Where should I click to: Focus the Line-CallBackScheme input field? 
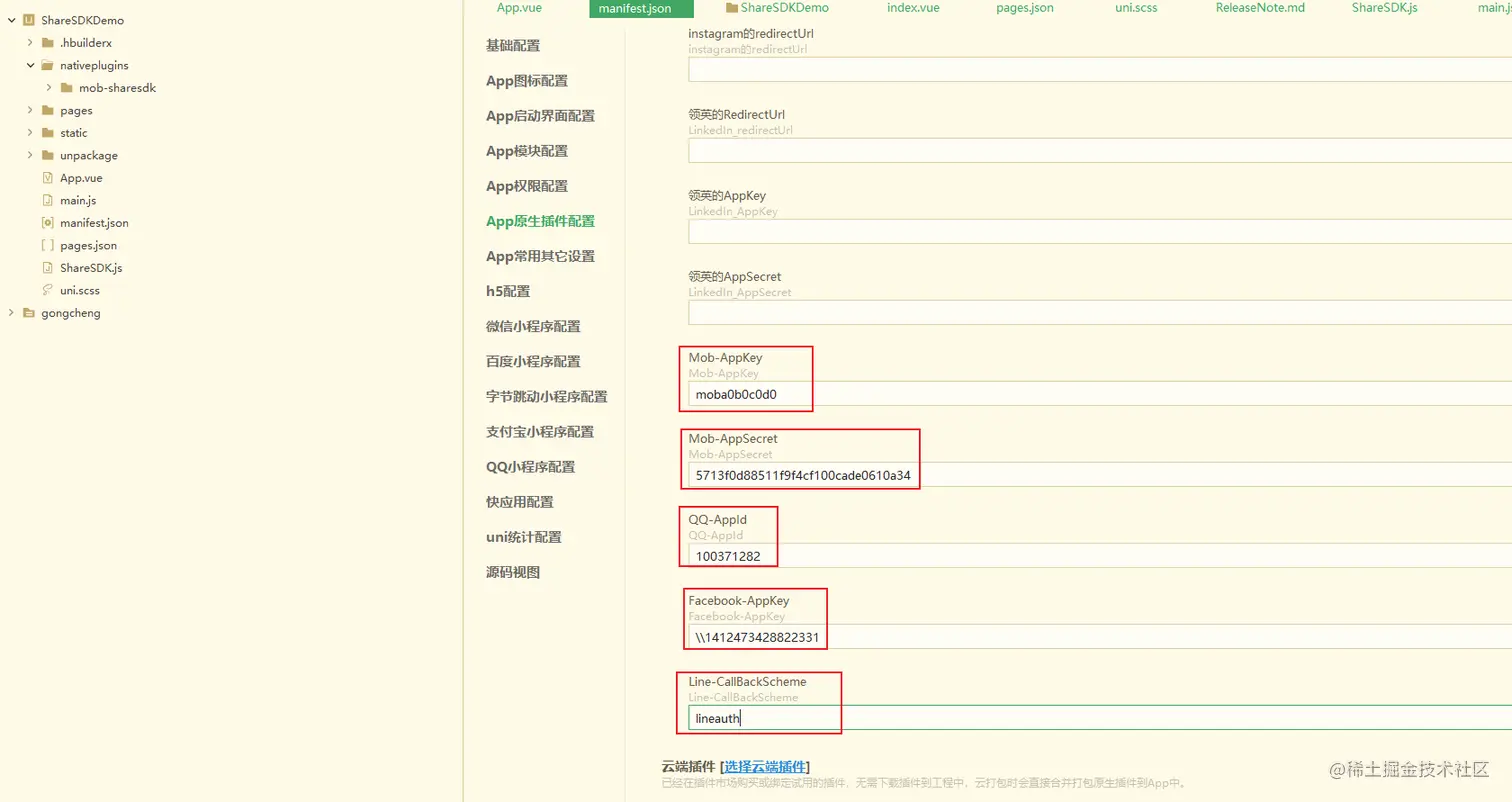coord(1100,717)
